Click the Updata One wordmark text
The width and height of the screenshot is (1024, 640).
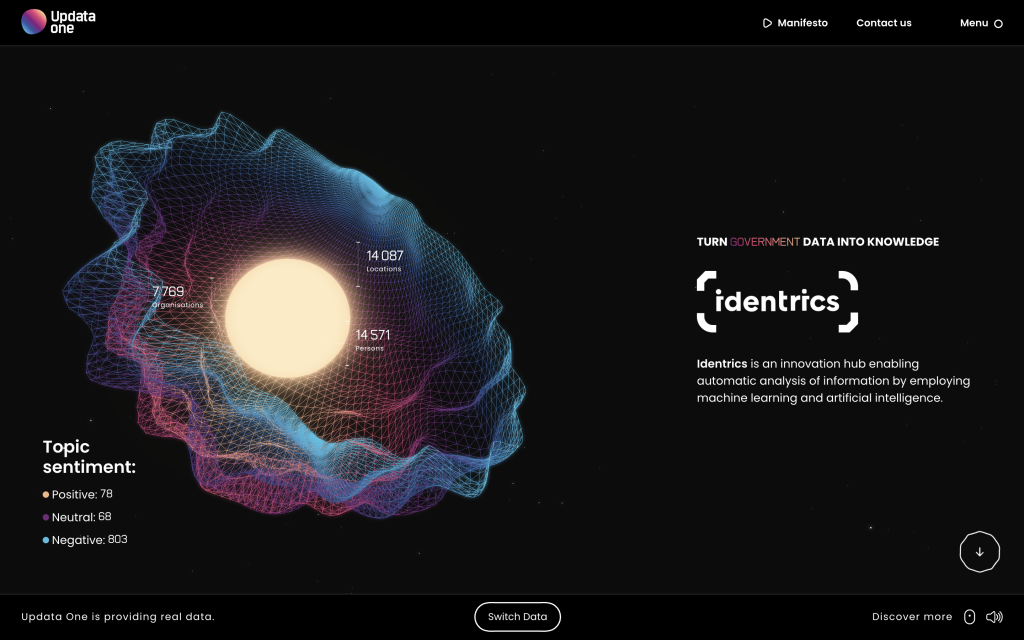[72, 22]
